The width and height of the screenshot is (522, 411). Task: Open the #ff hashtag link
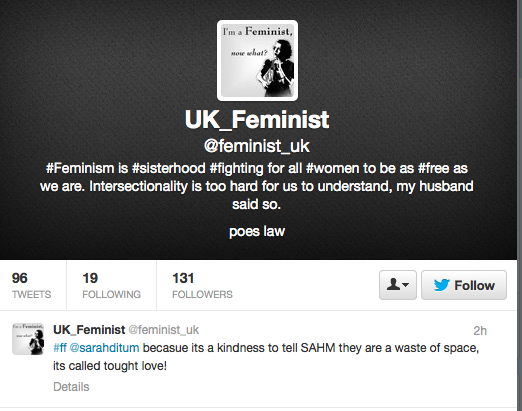click(x=60, y=348)
